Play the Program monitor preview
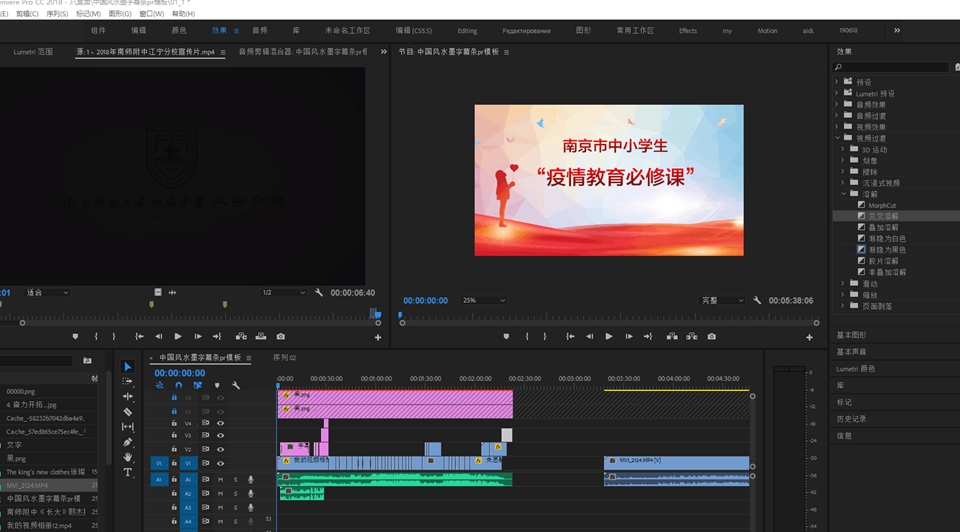This screenshot has height=532, width=960. click(x=609, y=337)
